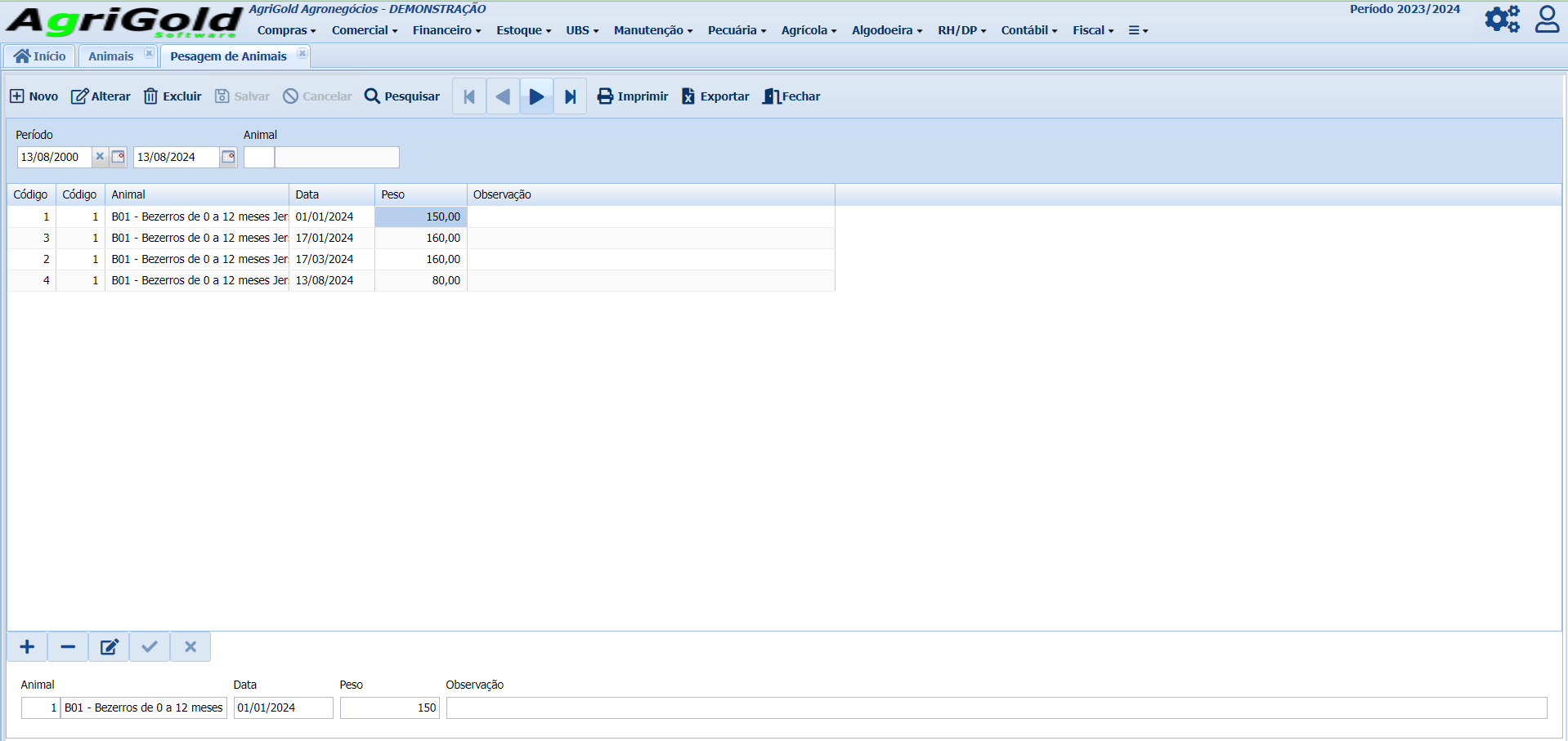Screen dimensions: 1568x741
Task: Open calendar for the start date 13/08/2000
Action: (x=118, y=157)
